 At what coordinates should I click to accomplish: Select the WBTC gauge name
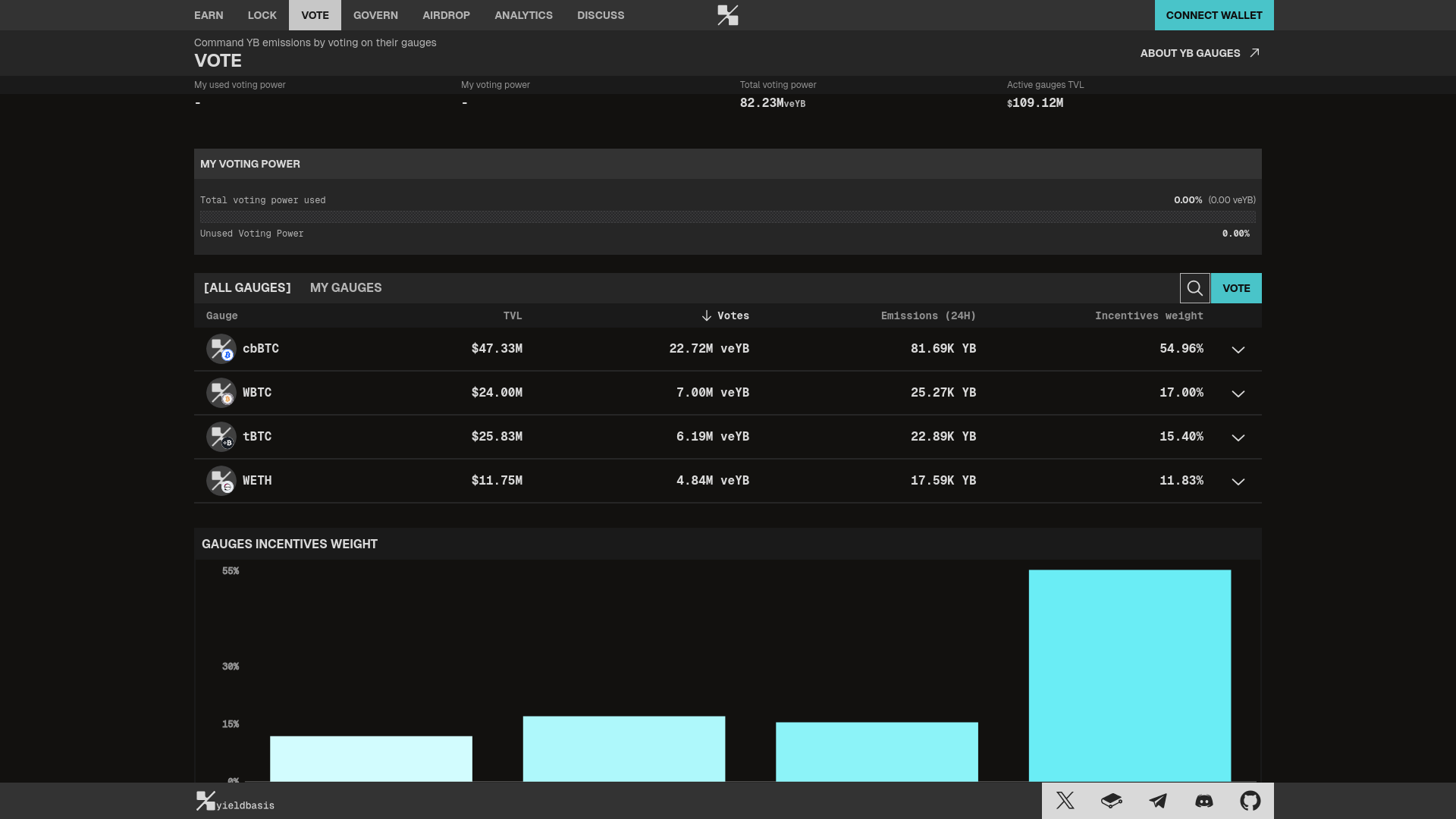pyautogui.click(x=257, y=393)
